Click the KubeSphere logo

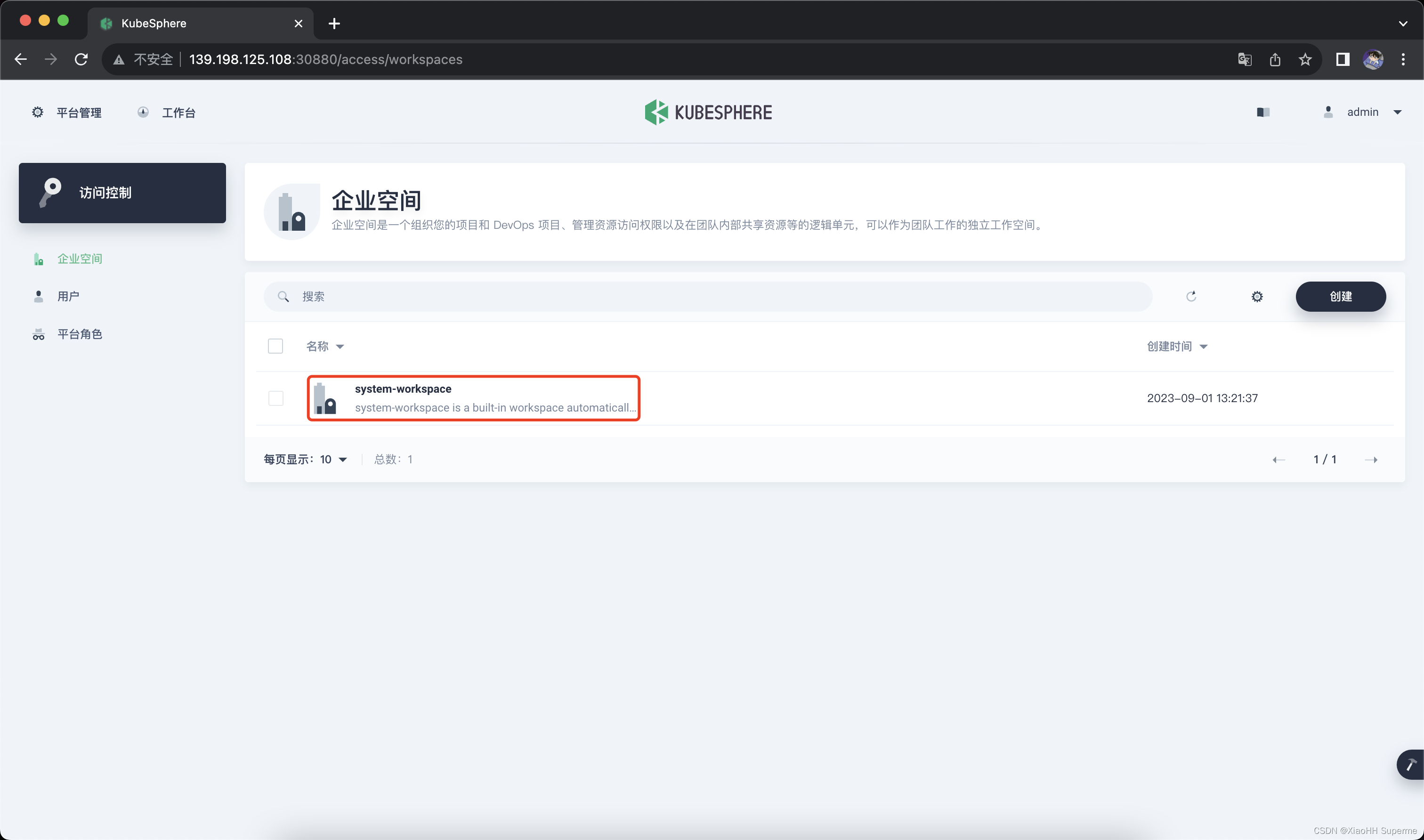[708, 112]
